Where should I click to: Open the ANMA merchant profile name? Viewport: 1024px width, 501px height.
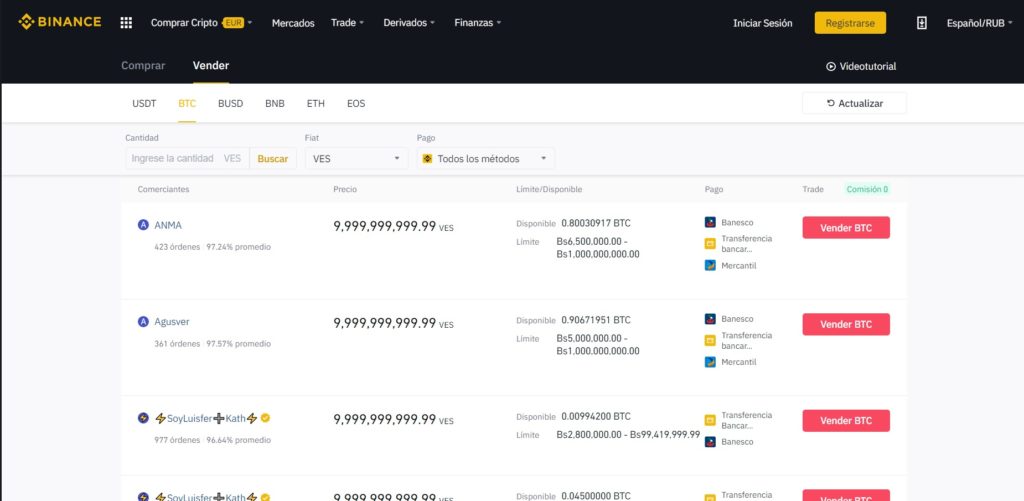click(x=168, y=225)
